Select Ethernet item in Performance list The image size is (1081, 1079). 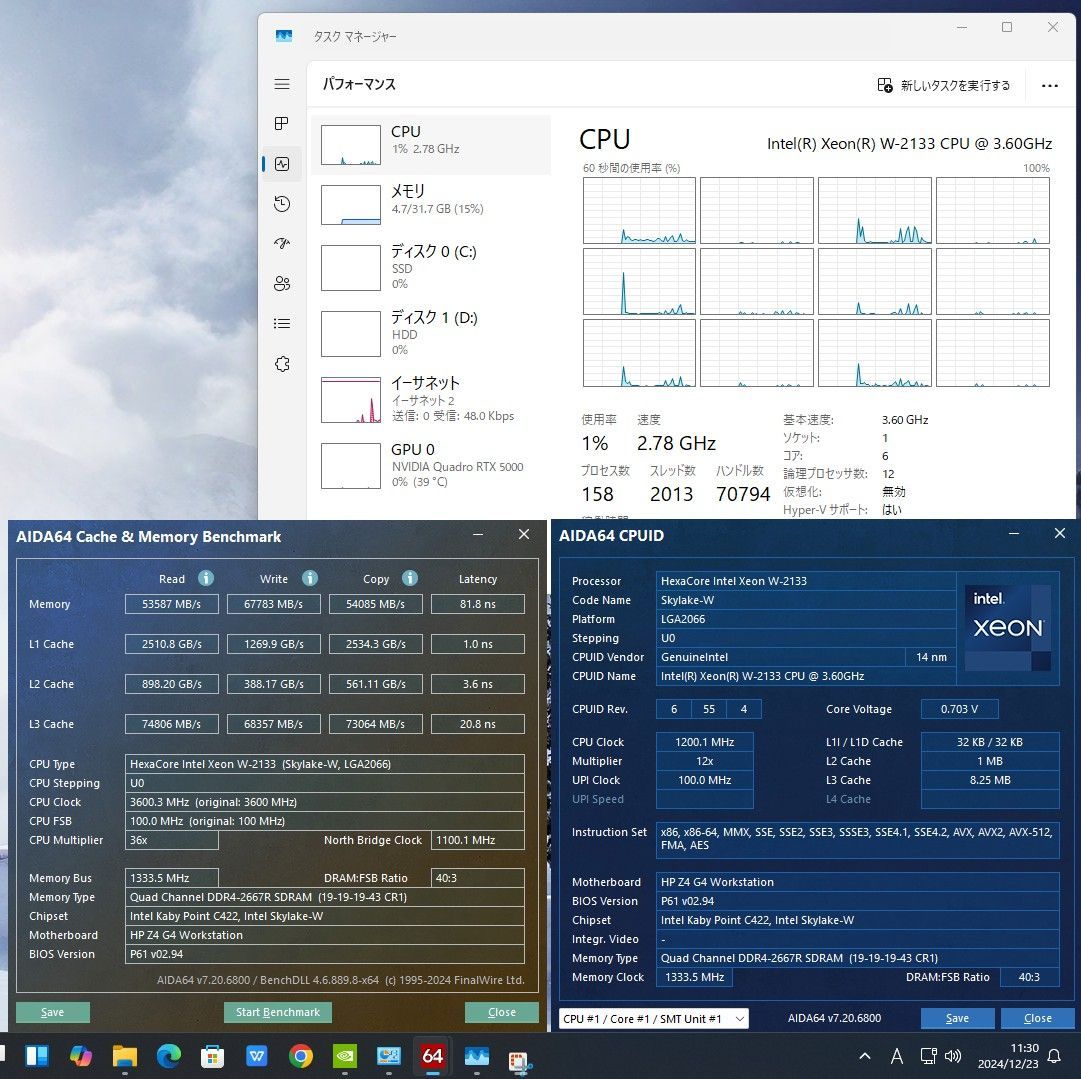[x=431, y=399]
